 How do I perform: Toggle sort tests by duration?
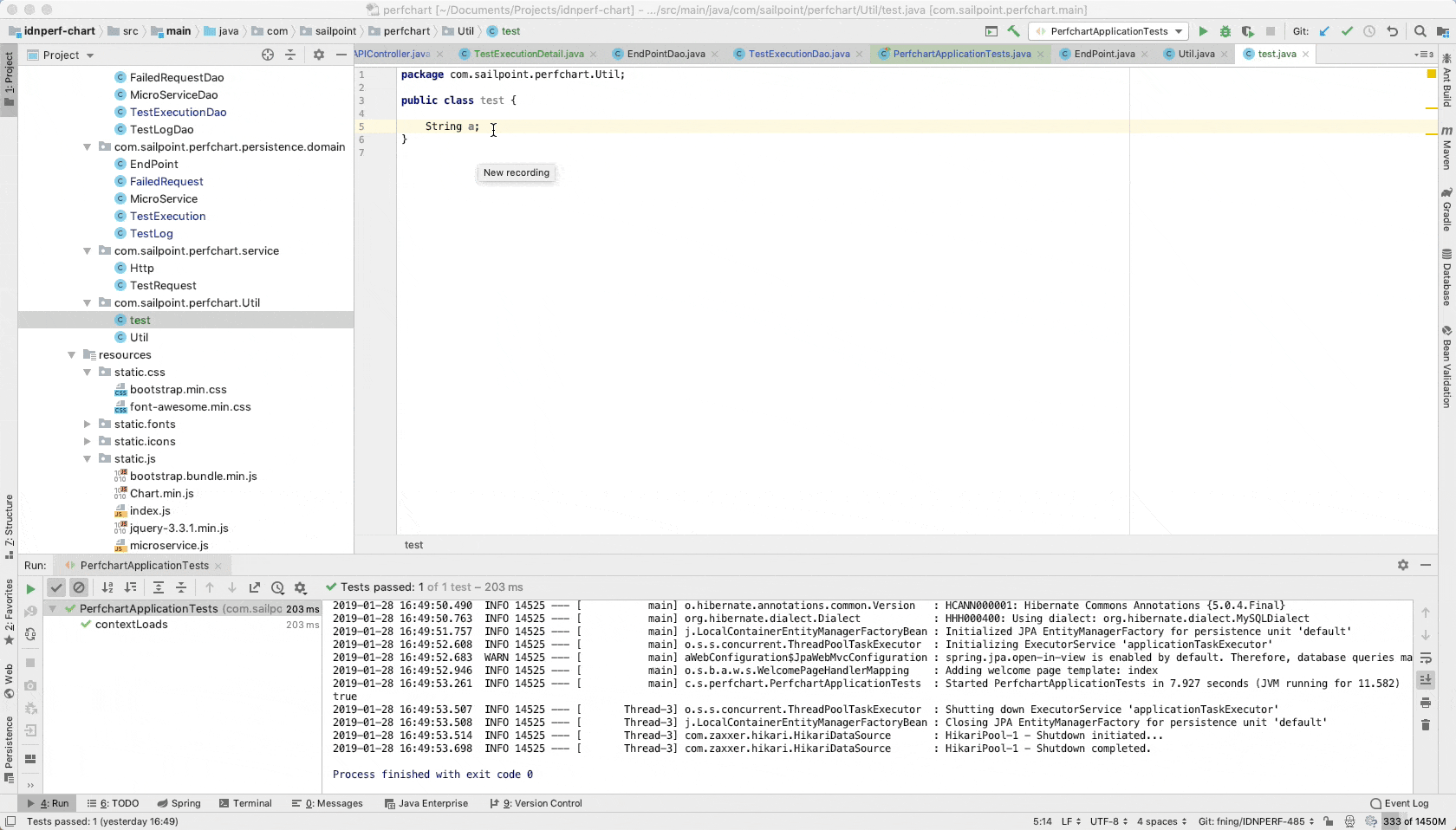[130, 587]
